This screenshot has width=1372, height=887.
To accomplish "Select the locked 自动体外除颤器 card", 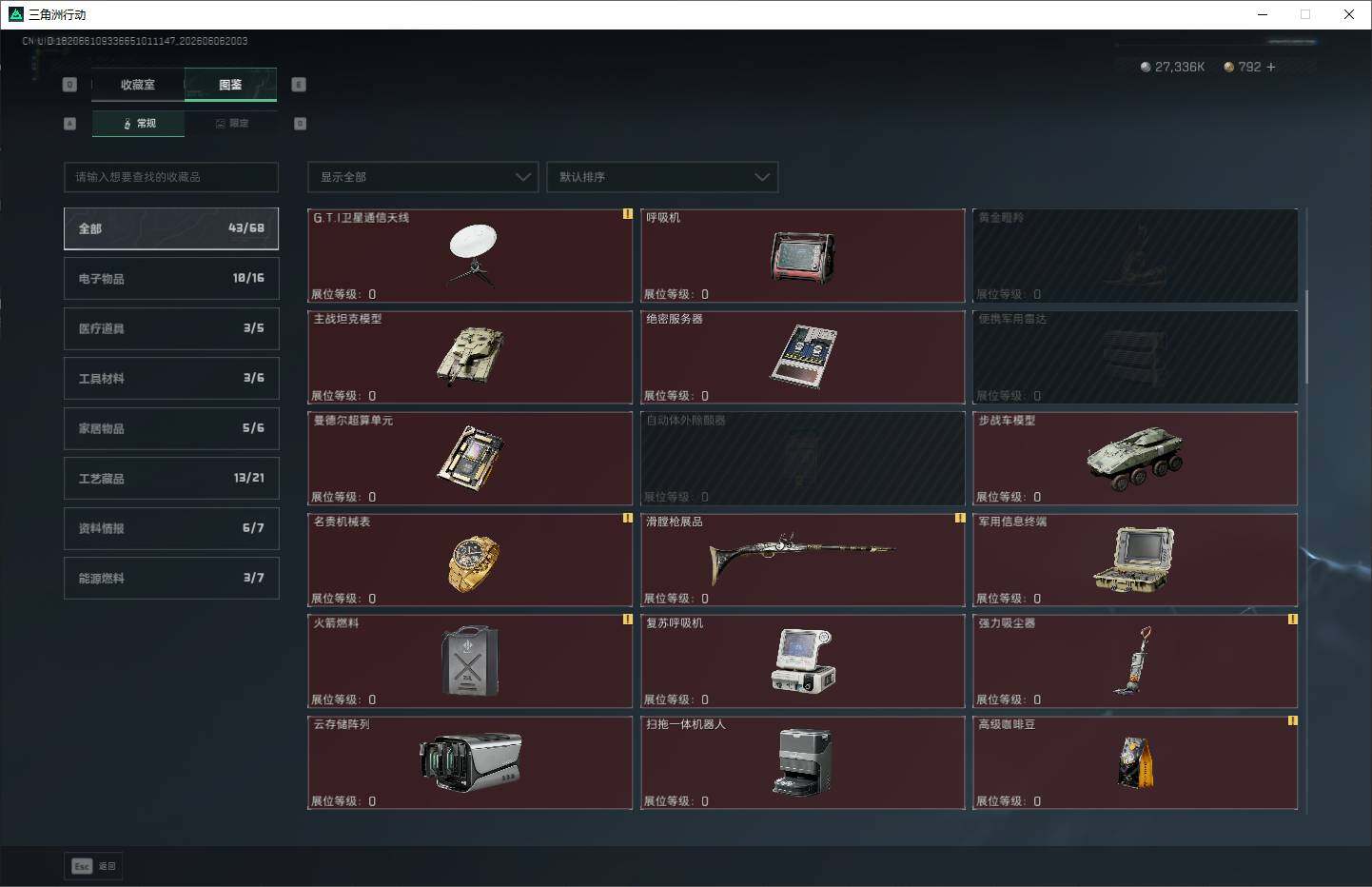I will pos(802,459).
